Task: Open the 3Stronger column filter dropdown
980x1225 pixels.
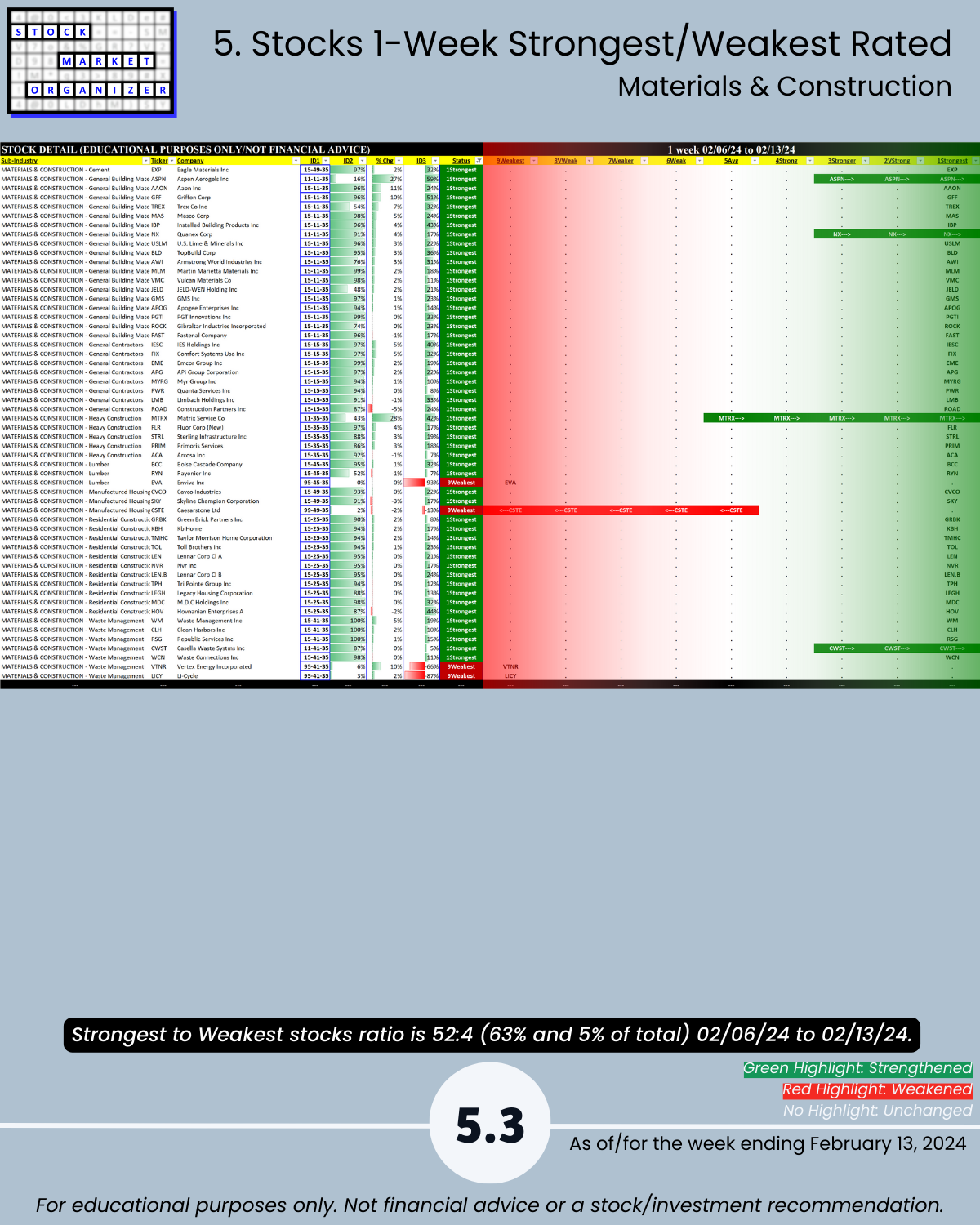Action: coord(865,161)
